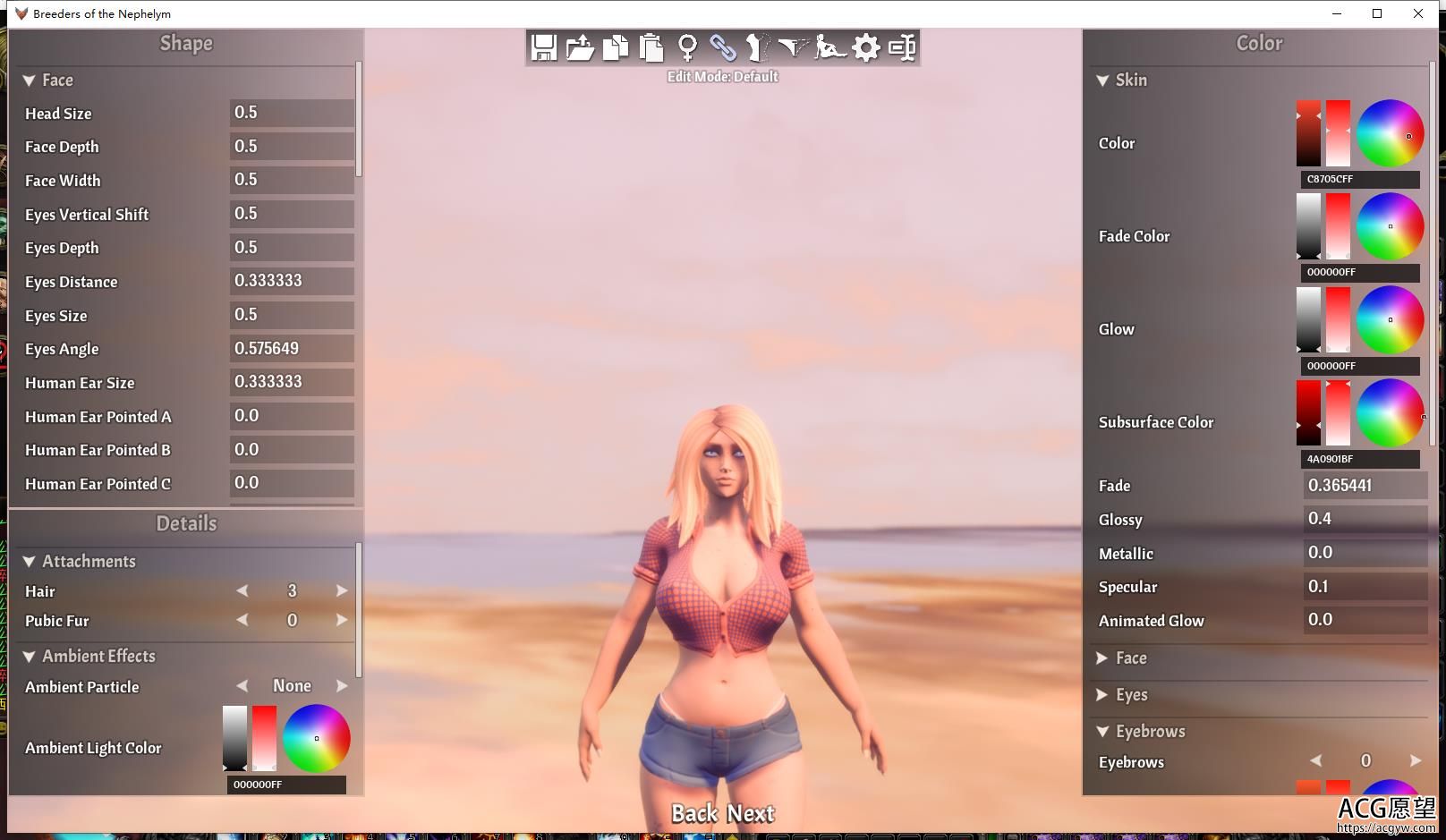
Task: Collapse the Eyebrows section
Action: tap(1102, 732)
